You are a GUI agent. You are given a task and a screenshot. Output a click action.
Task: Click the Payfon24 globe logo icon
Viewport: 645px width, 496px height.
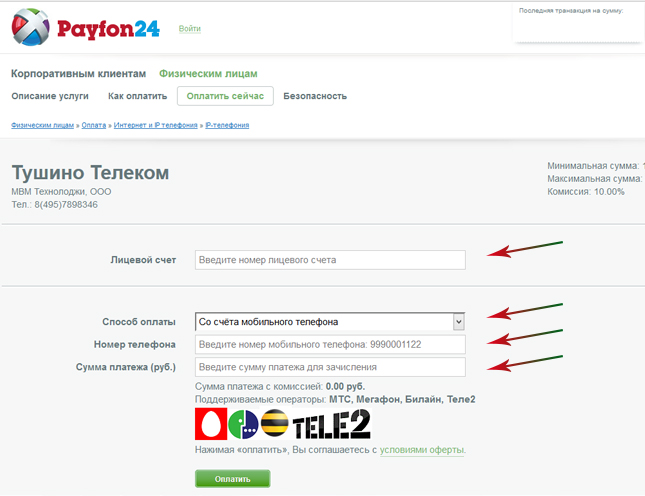click(x=31, y=27)
